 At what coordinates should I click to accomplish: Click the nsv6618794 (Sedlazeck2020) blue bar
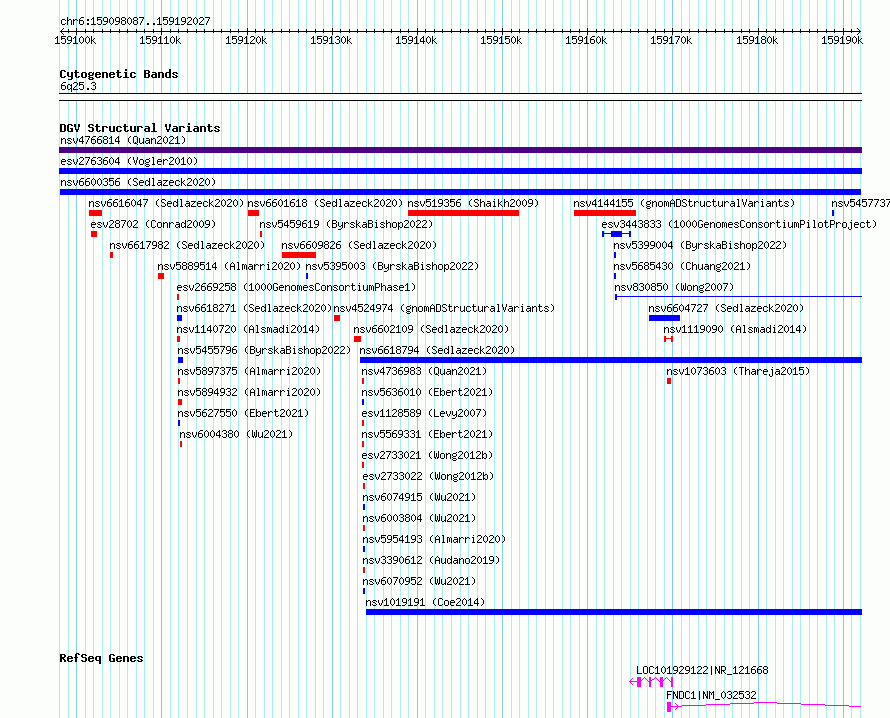(611, 360)
